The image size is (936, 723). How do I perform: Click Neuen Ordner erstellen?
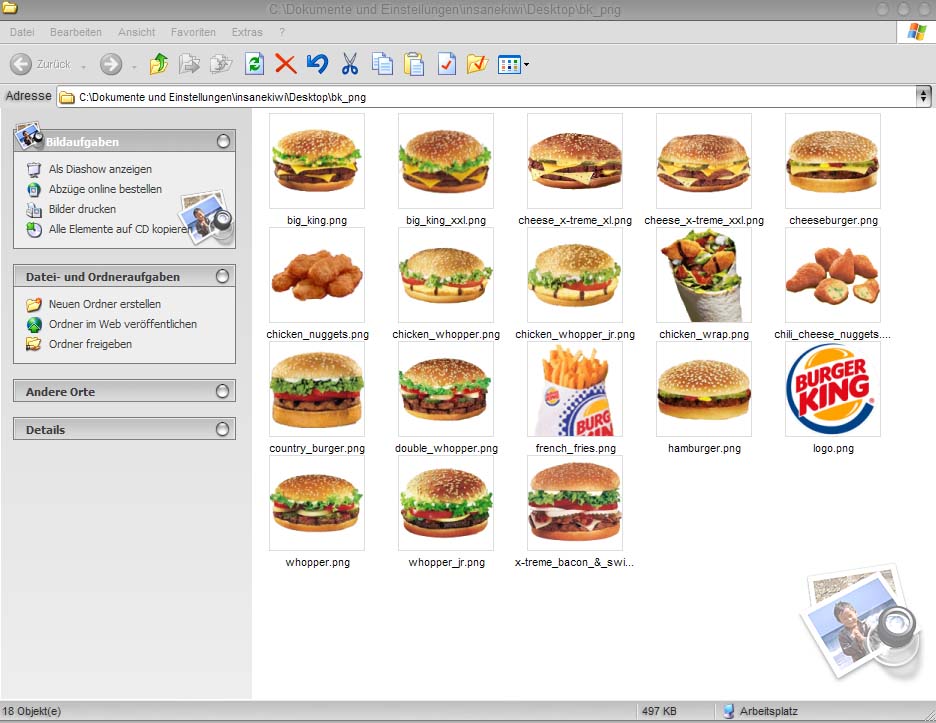104,303
